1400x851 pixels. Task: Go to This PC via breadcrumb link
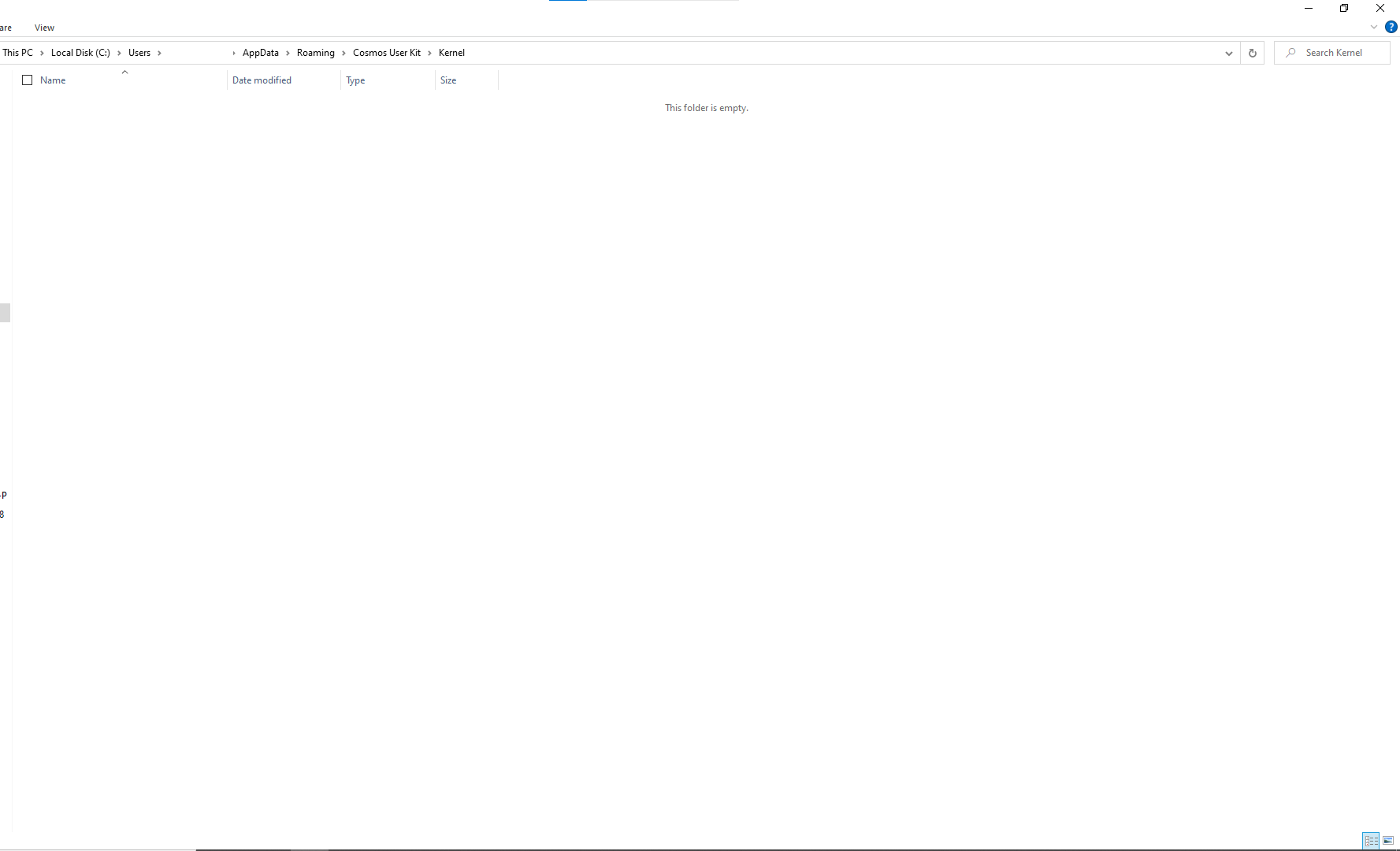pyautogui.click(x=17, y=53)
